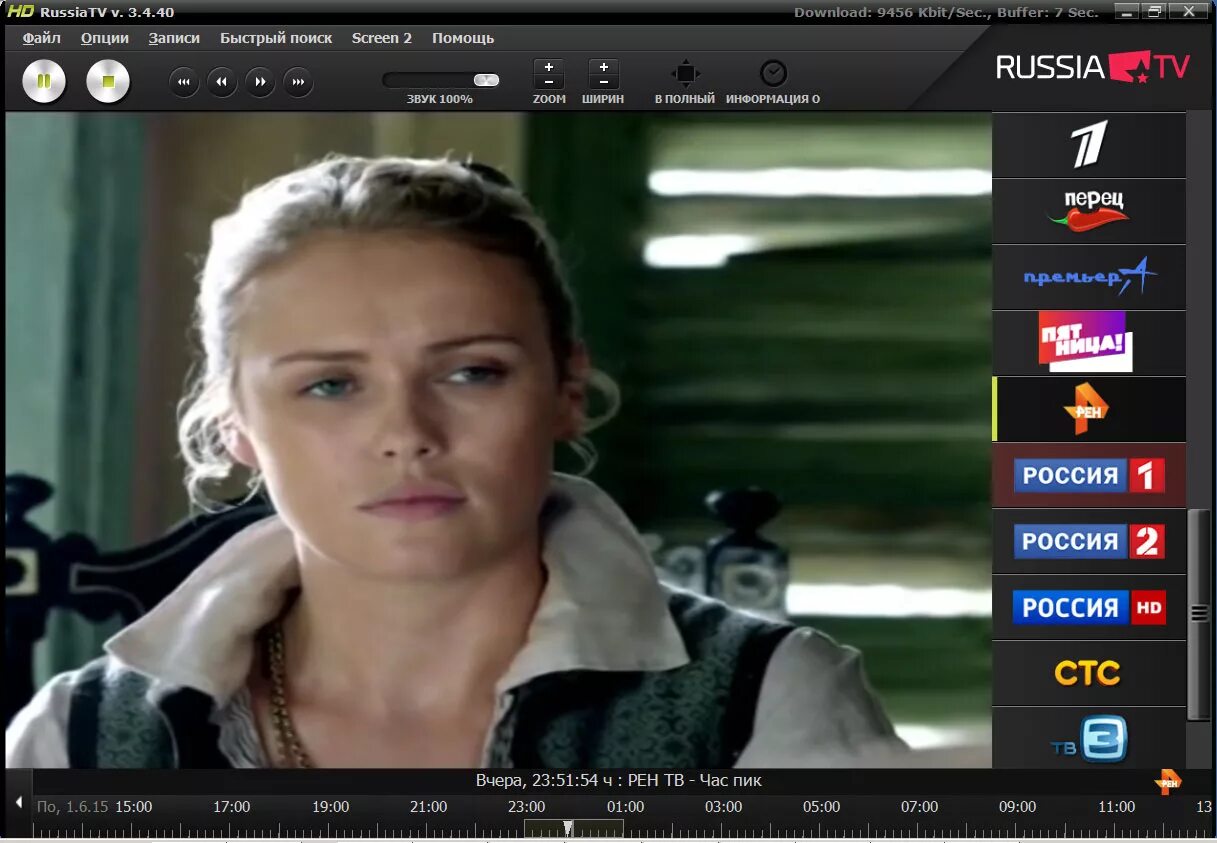Click the fast rewind triple-arrow button

click(184, 82)
